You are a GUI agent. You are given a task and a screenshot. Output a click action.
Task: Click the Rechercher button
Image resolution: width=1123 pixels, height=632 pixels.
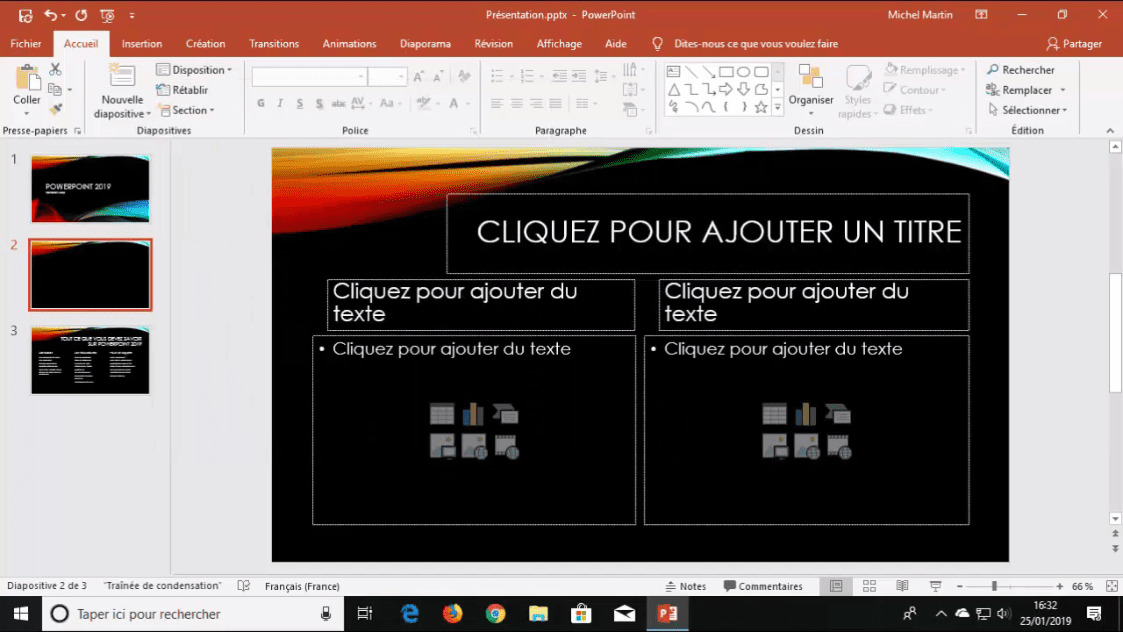coord(1021,70)
